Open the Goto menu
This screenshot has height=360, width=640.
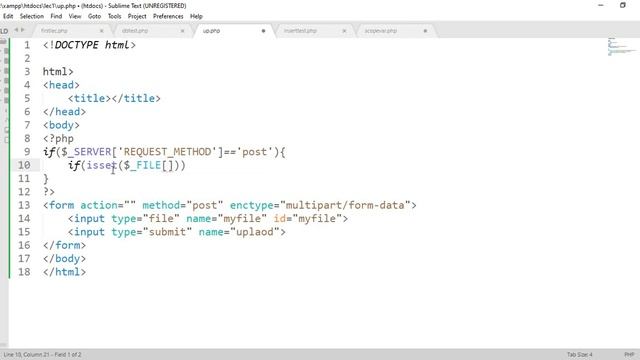click(94, 16)
